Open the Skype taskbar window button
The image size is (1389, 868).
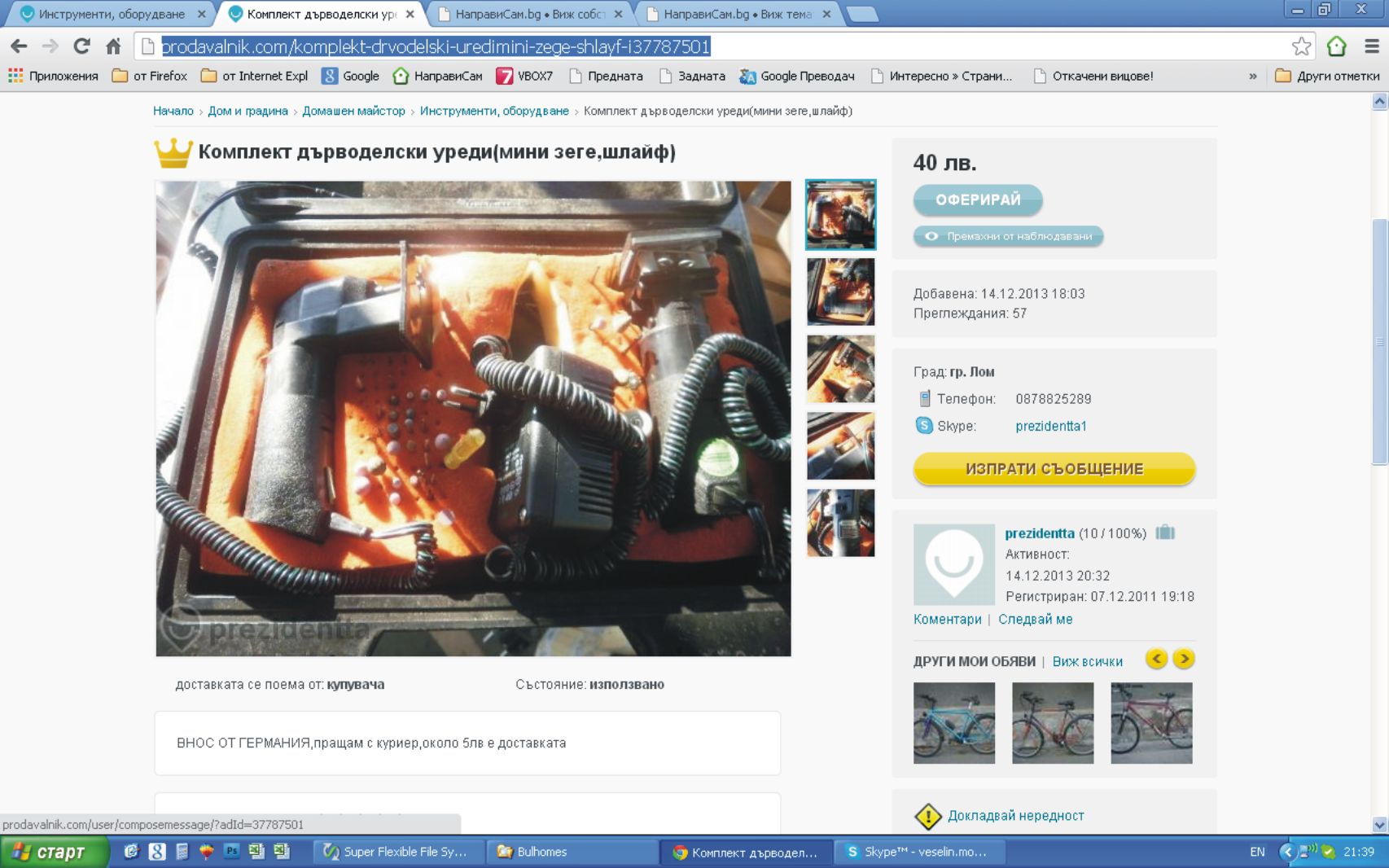click(917, 852)
